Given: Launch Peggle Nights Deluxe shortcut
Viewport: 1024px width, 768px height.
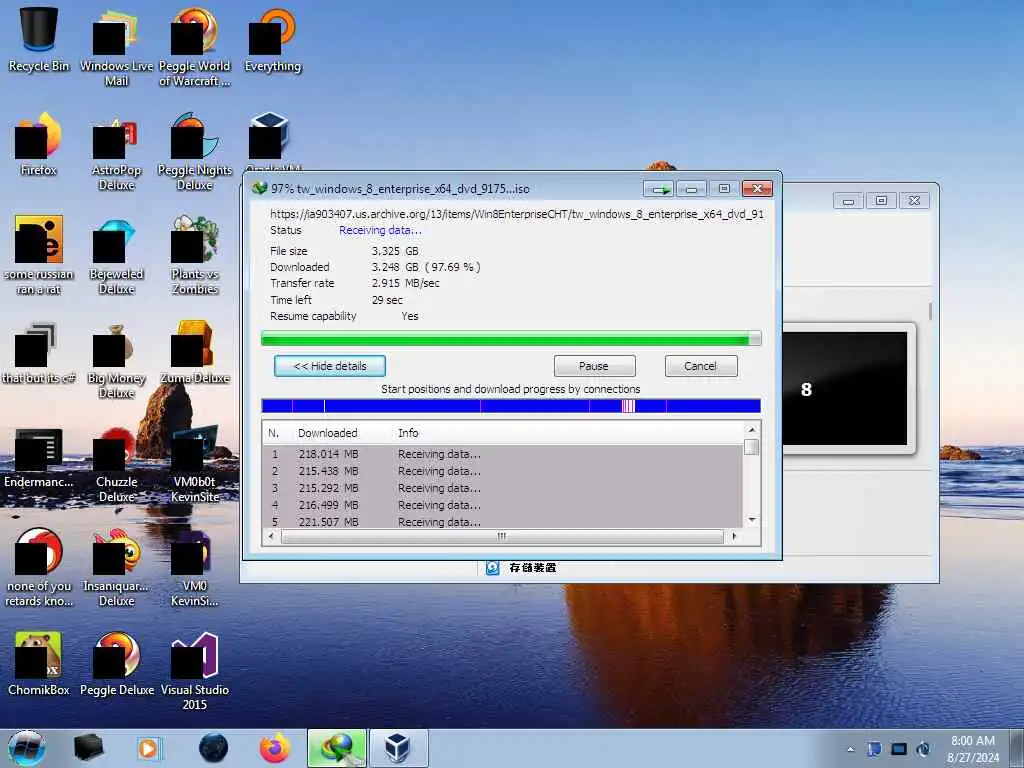Looking at the screenshot, I should 195,152.
